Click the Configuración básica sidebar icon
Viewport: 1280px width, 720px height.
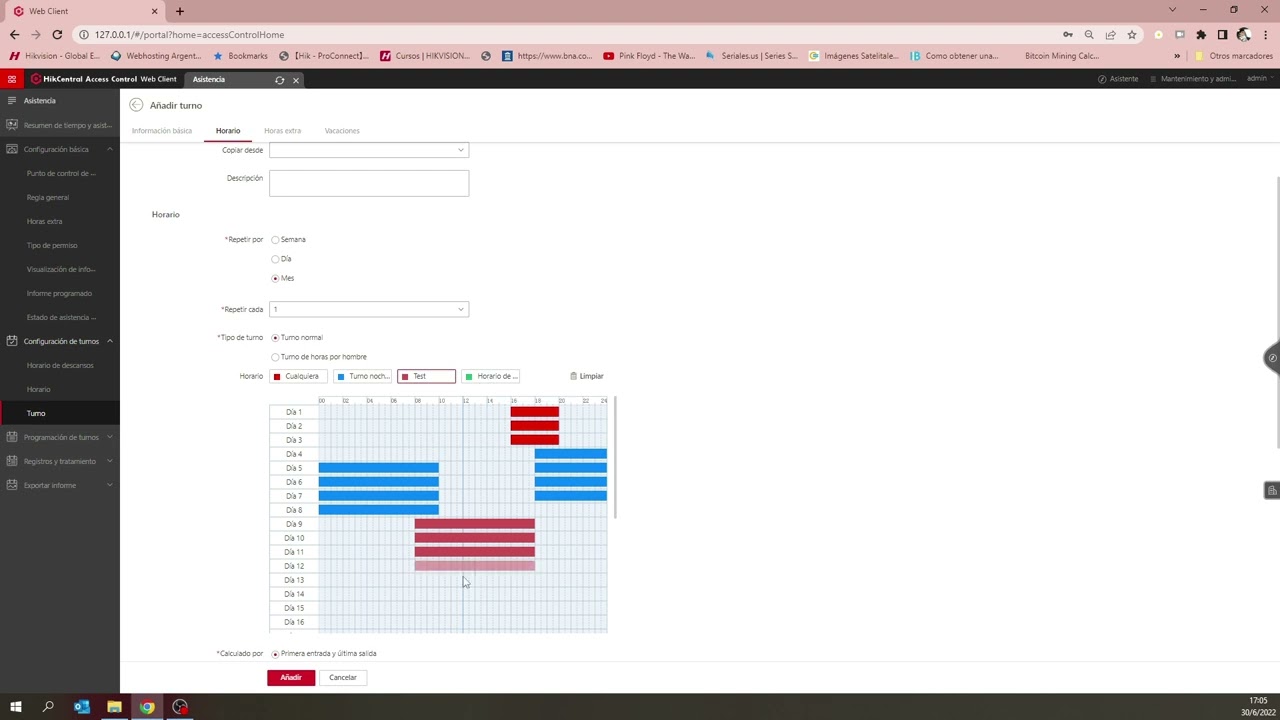[12, 149]
